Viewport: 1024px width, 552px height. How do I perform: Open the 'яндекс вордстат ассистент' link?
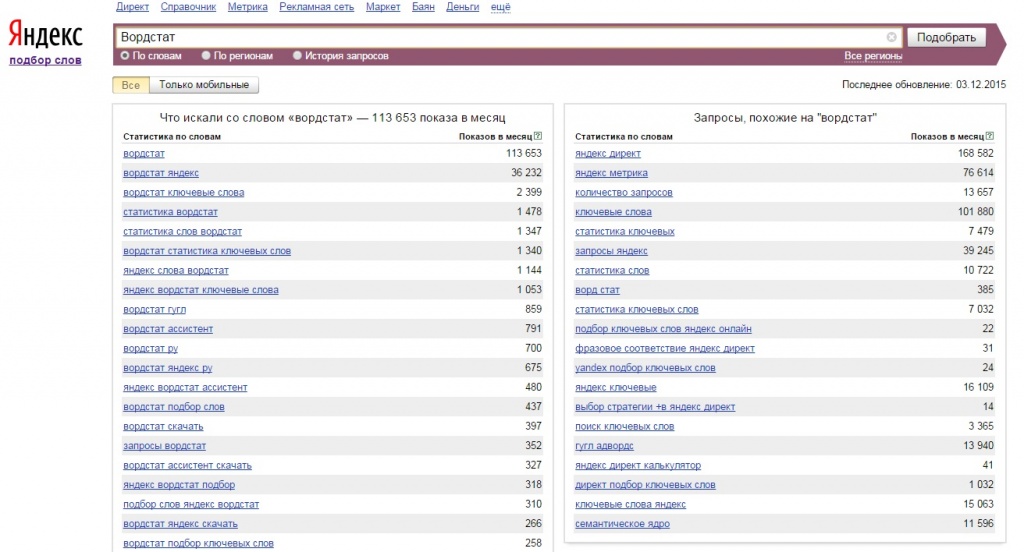pyautogui.click(x=185, y=387)
